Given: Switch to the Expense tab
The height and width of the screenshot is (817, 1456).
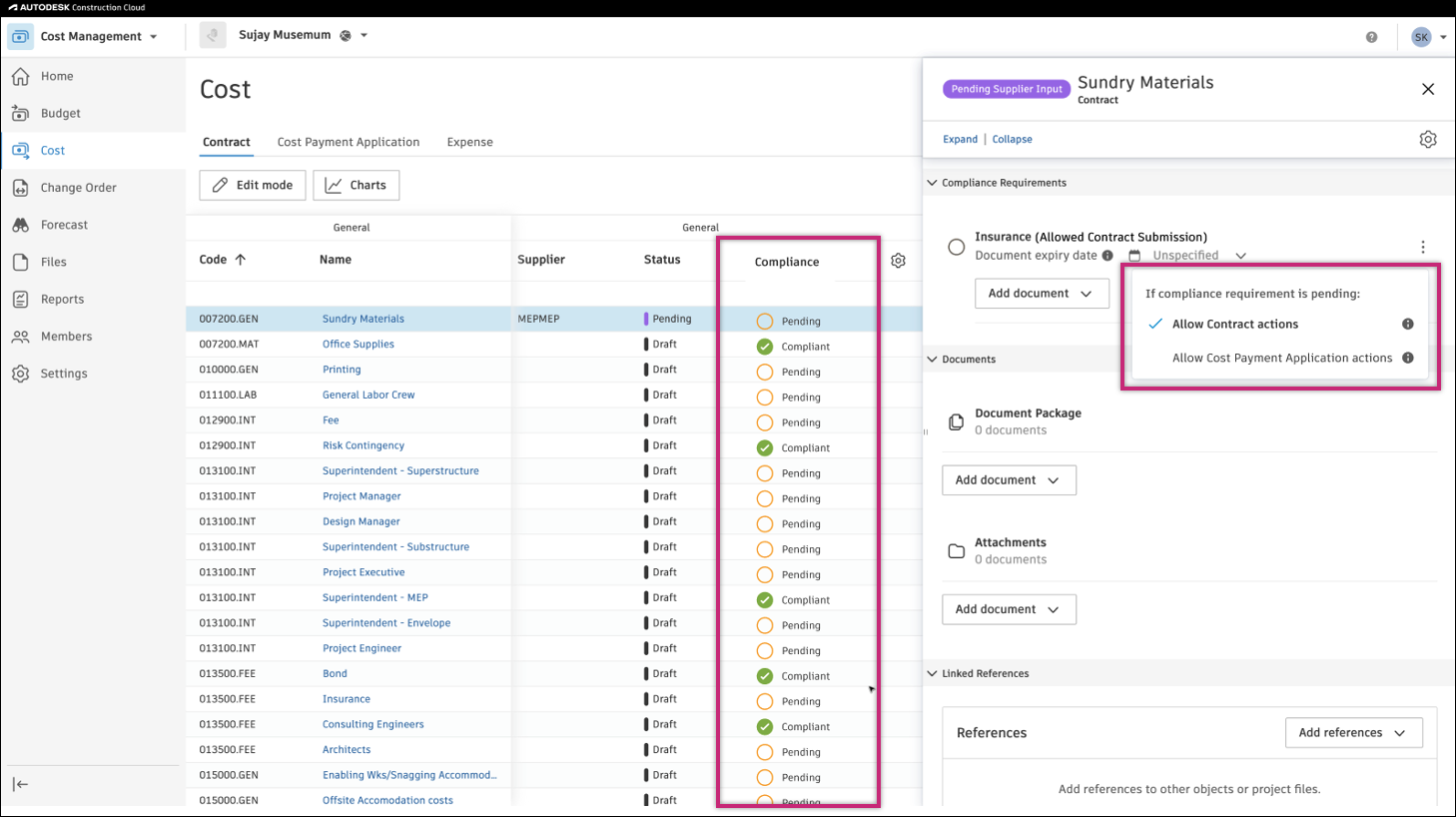Looking at the screenshot, I should tap(469, 142).
